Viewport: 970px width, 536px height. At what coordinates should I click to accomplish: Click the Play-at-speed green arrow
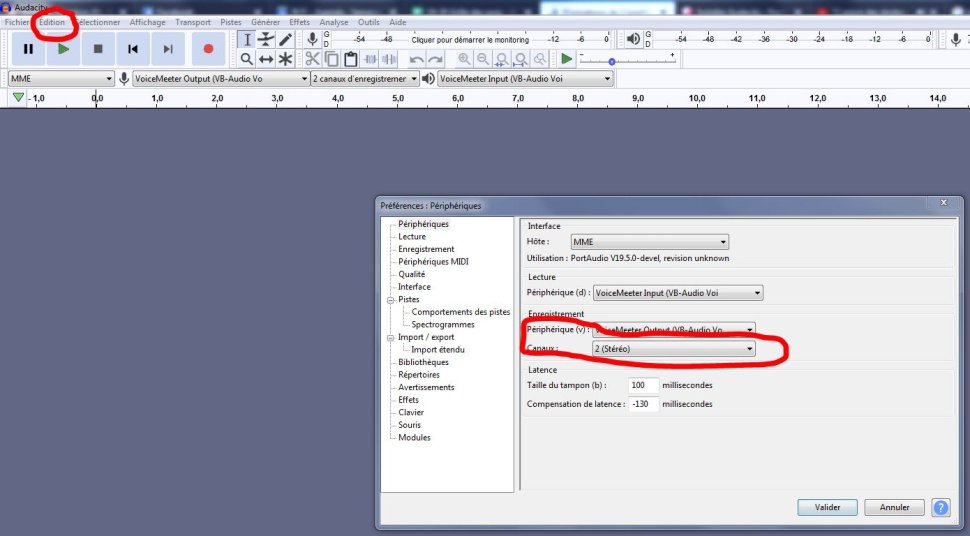click(x=566, y=59)
